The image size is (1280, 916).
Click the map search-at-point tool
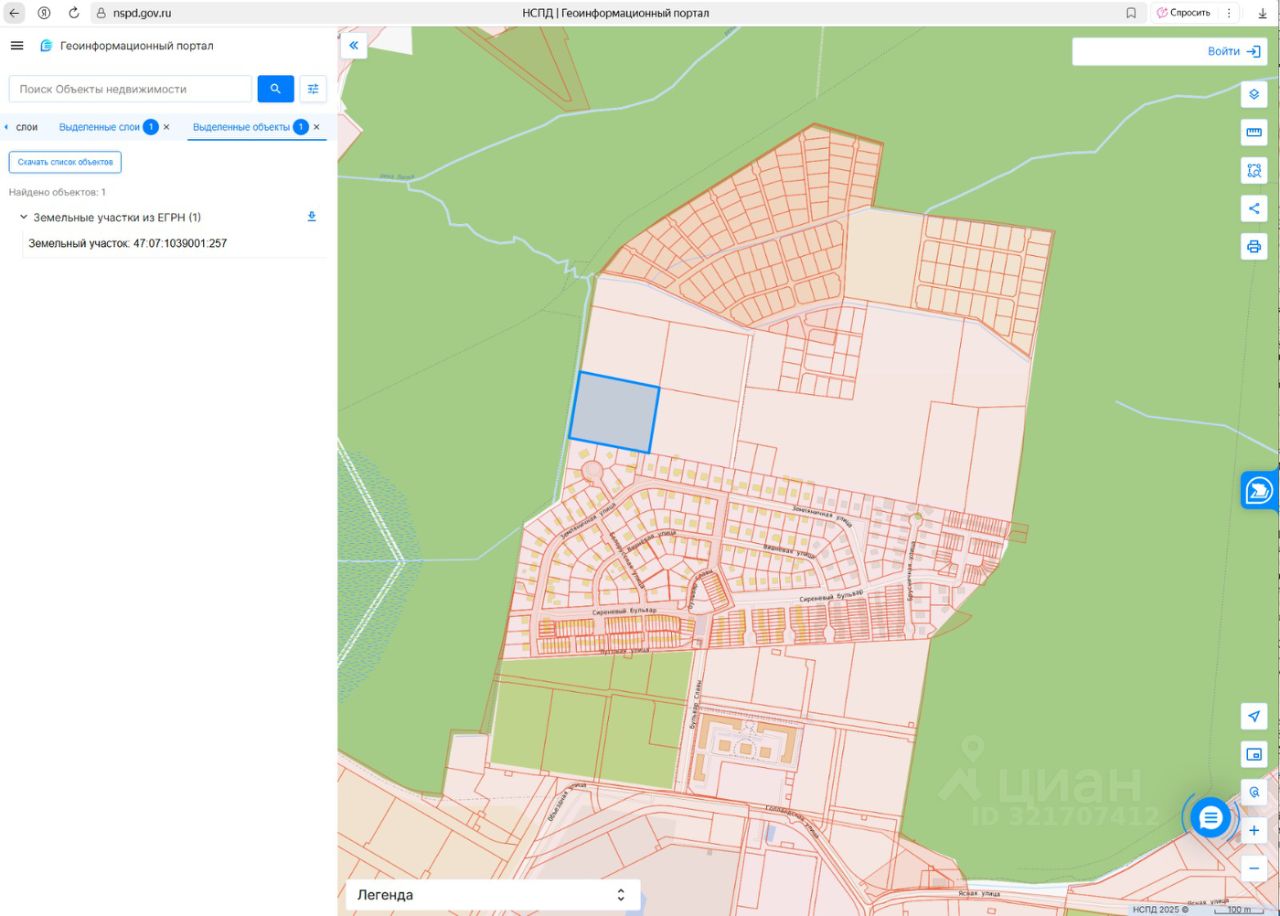point(1254,792)
